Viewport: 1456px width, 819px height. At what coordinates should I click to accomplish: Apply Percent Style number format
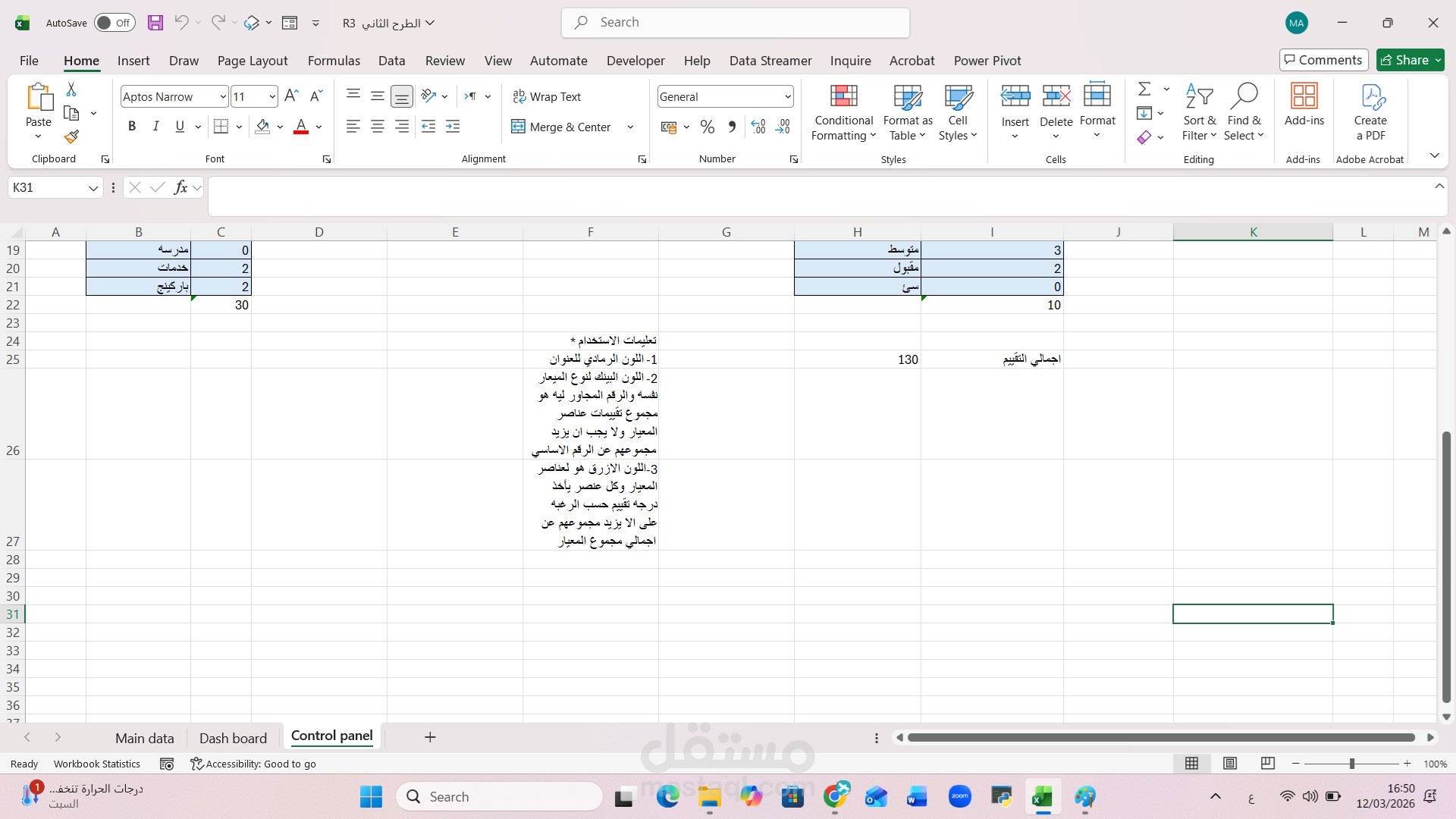click(x=708, y=127)
